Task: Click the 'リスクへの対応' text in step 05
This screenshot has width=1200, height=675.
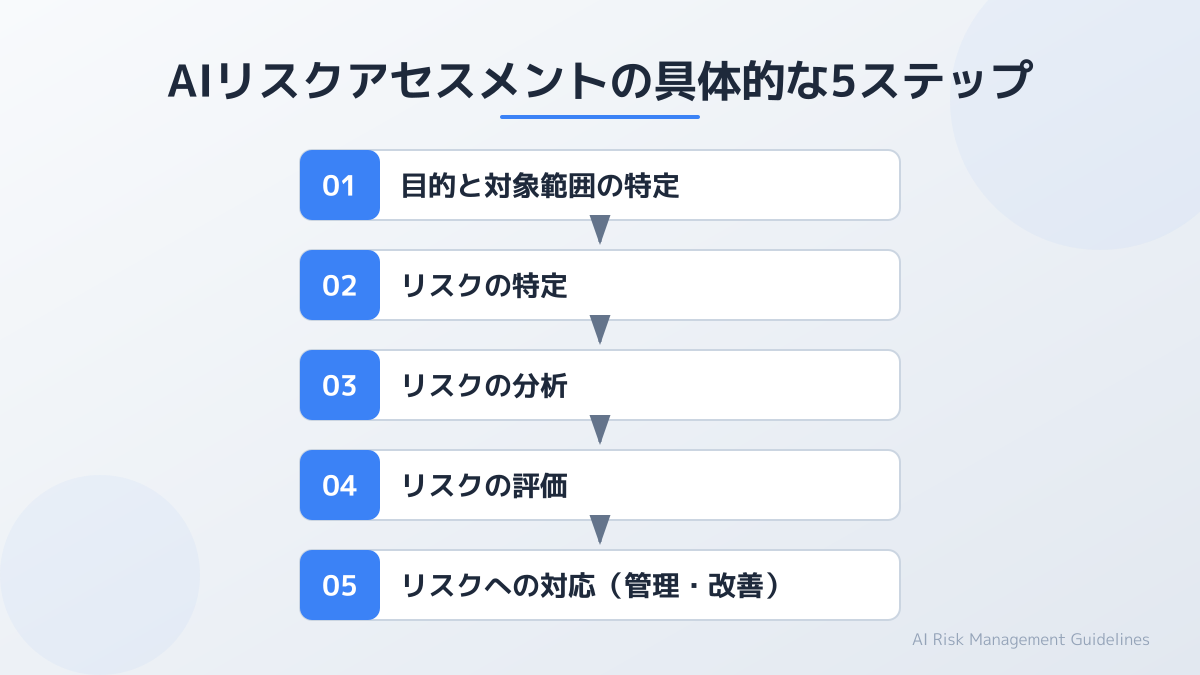Action: point(484,586)
